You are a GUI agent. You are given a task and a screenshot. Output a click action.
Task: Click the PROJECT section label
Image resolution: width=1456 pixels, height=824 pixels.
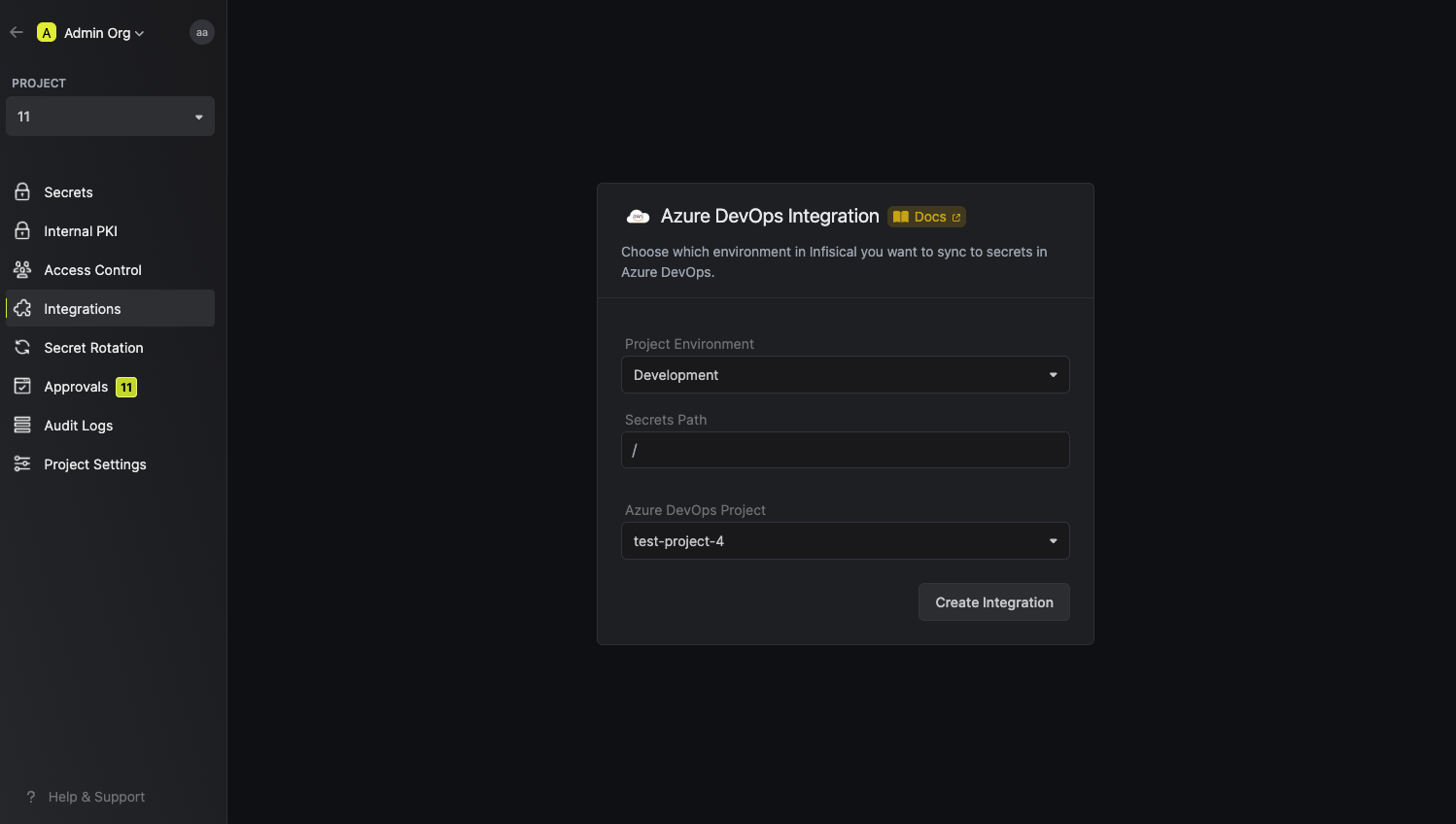(39, 84)
